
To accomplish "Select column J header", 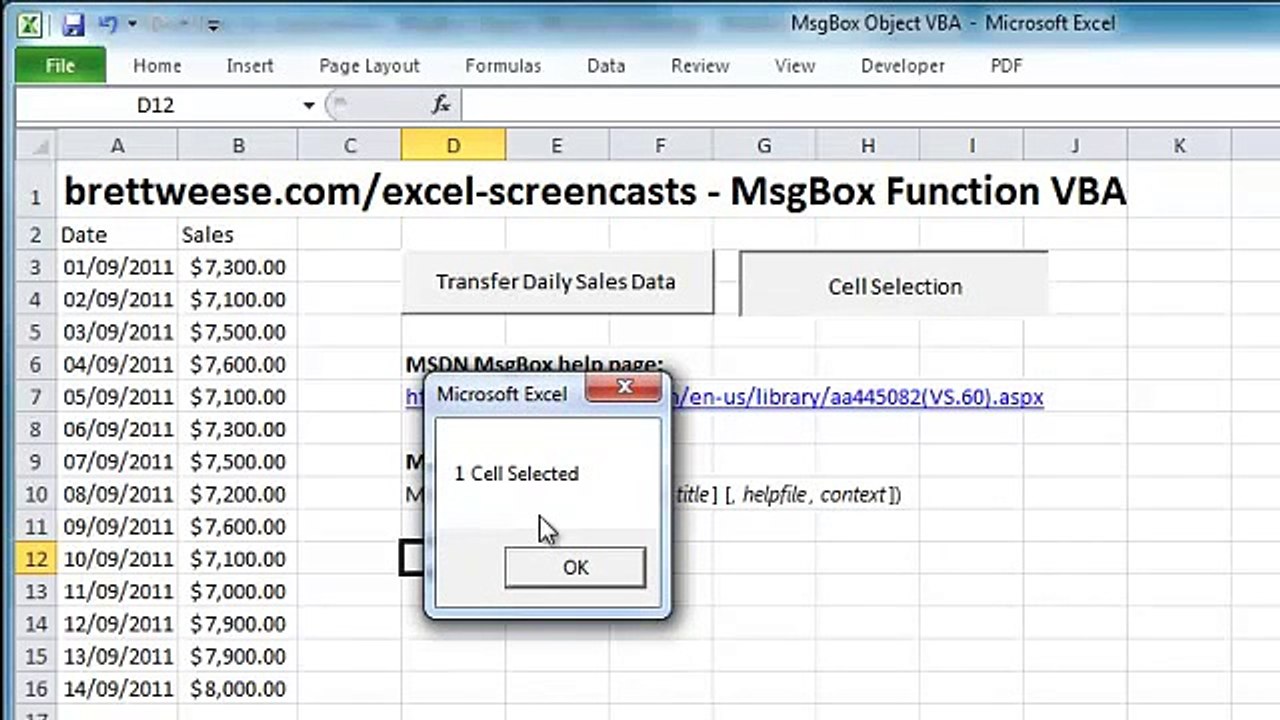I will click(1075, 146).
